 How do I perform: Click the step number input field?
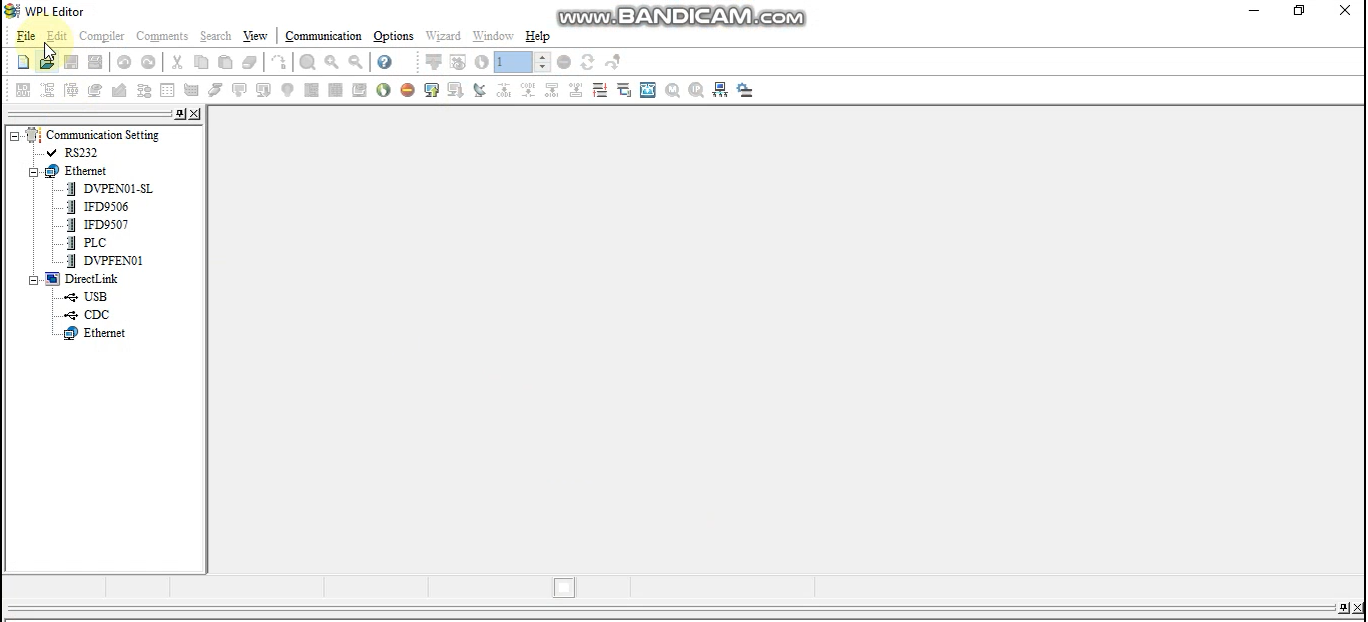click(x=512, y=61)
